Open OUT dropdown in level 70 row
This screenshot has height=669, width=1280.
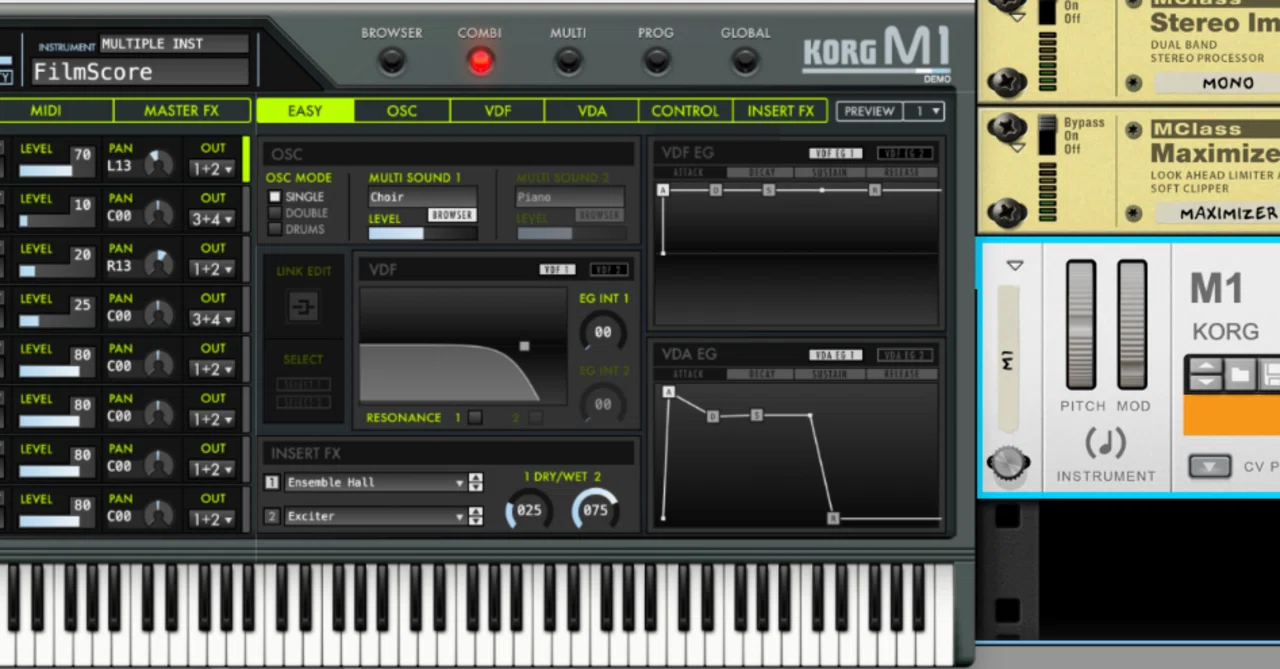[213, 169]
